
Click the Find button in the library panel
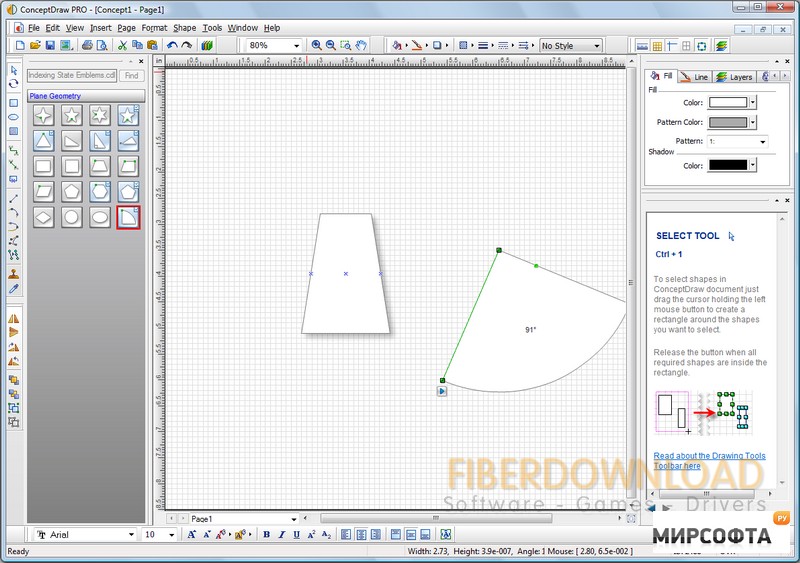(x=132, y=76)
